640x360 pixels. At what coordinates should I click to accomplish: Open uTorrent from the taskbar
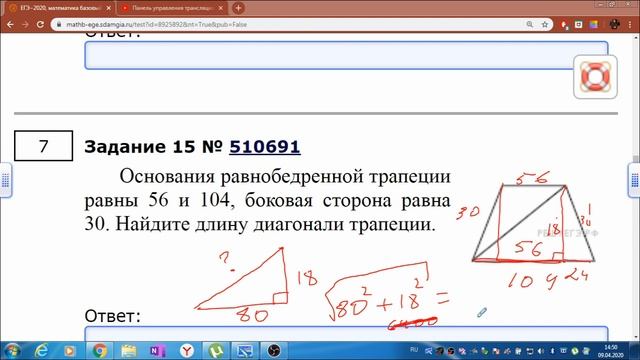point(216,351)
